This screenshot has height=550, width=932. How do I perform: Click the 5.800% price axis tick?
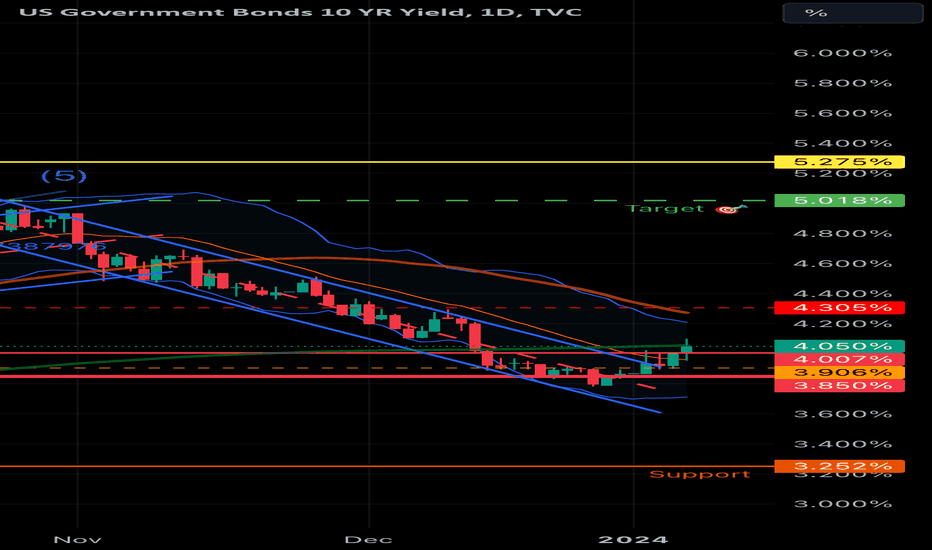pos(843,83)
